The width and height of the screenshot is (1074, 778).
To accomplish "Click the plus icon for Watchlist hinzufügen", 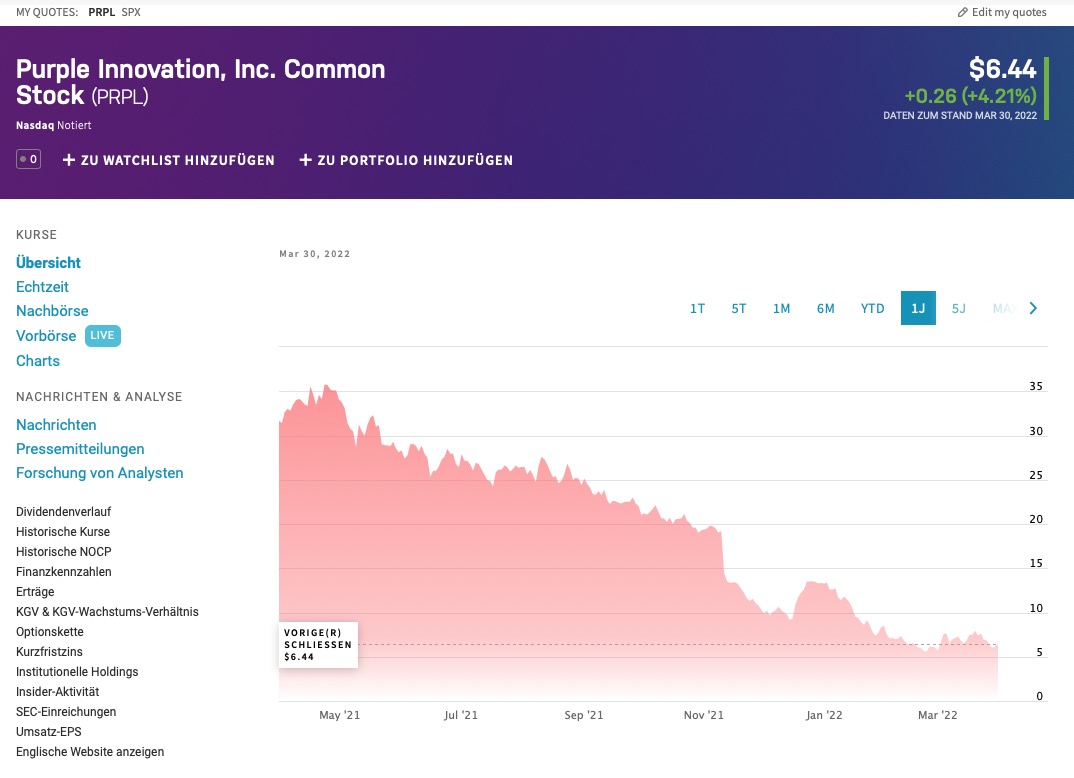I will click(69, 160).
